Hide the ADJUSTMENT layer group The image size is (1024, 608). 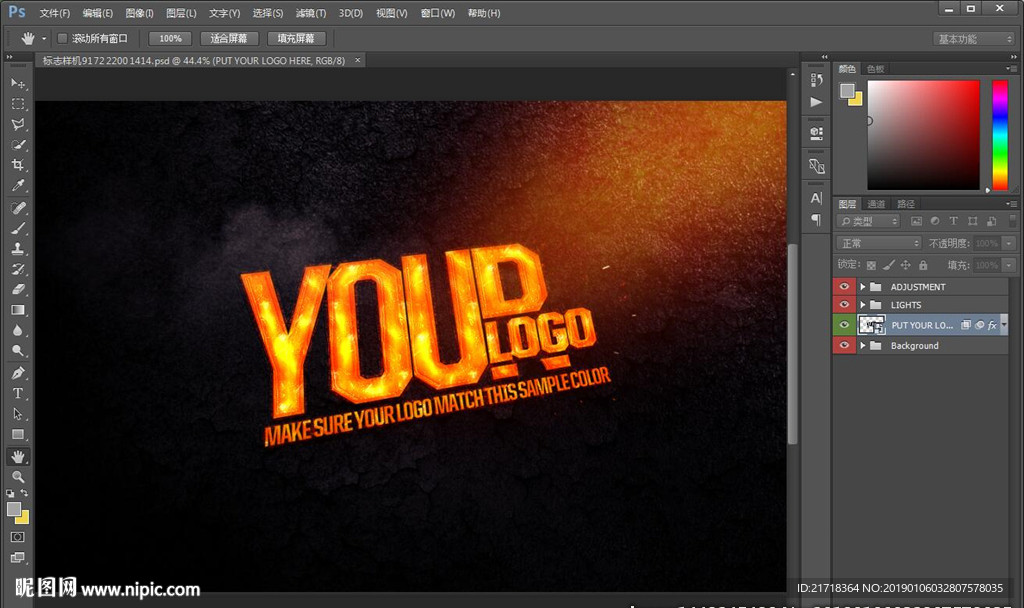tap(844, 287)
